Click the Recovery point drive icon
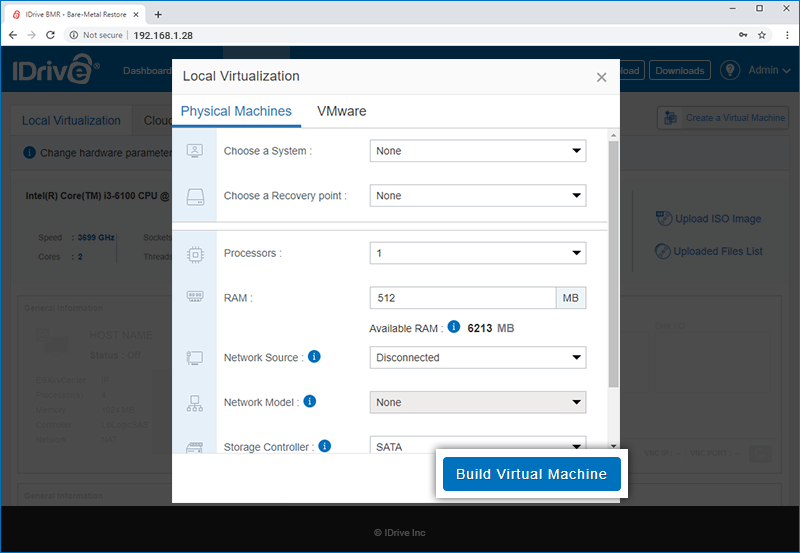 195,197
